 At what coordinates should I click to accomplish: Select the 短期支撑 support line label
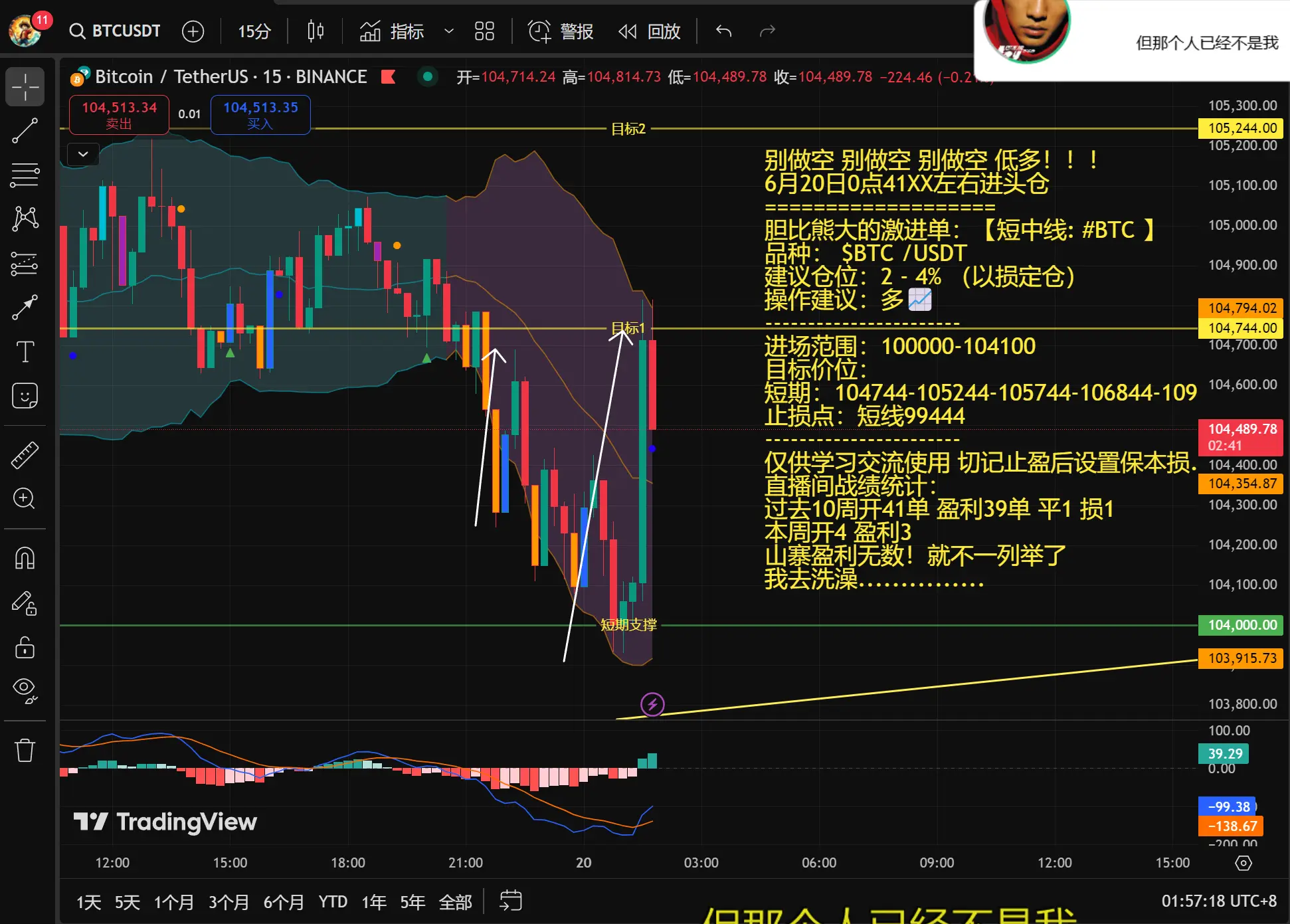(x=628, y=625)
